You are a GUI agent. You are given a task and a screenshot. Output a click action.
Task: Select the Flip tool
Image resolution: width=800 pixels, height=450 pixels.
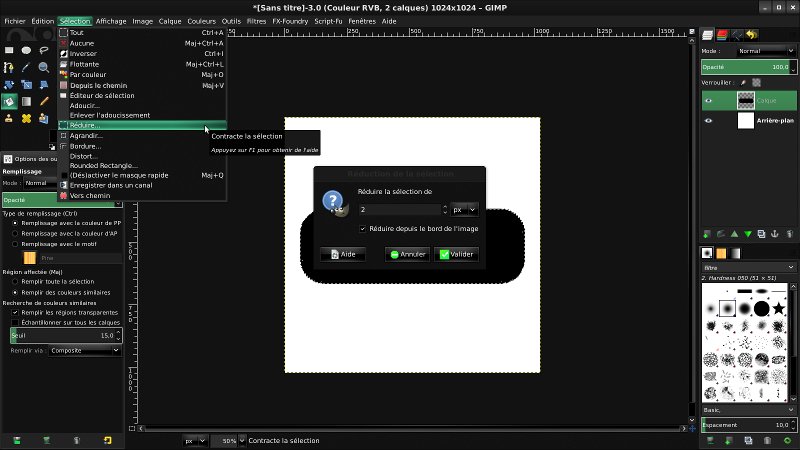coord(44,85)
